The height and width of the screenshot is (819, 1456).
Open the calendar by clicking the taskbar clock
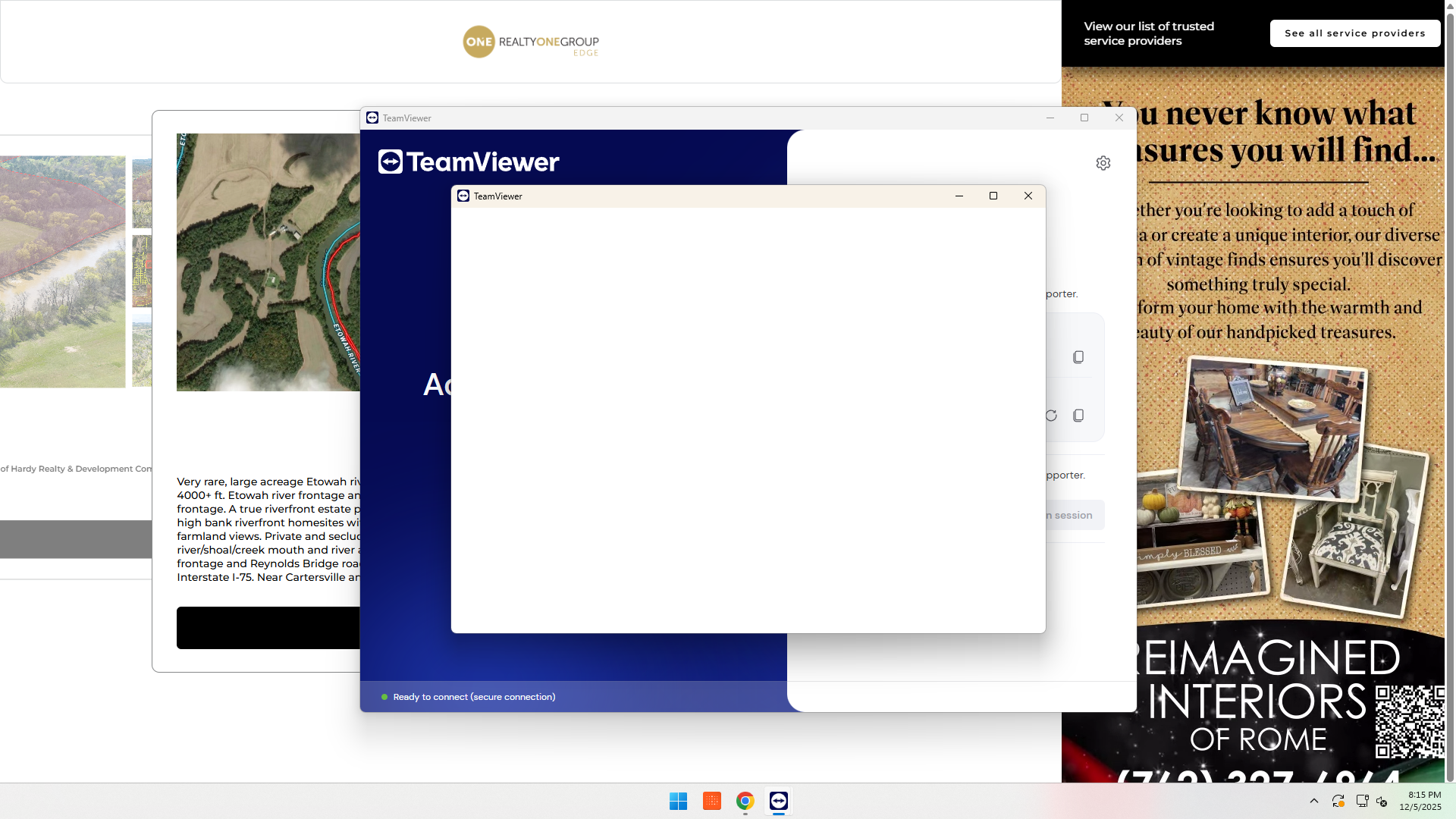click(x=1421, y=801)
